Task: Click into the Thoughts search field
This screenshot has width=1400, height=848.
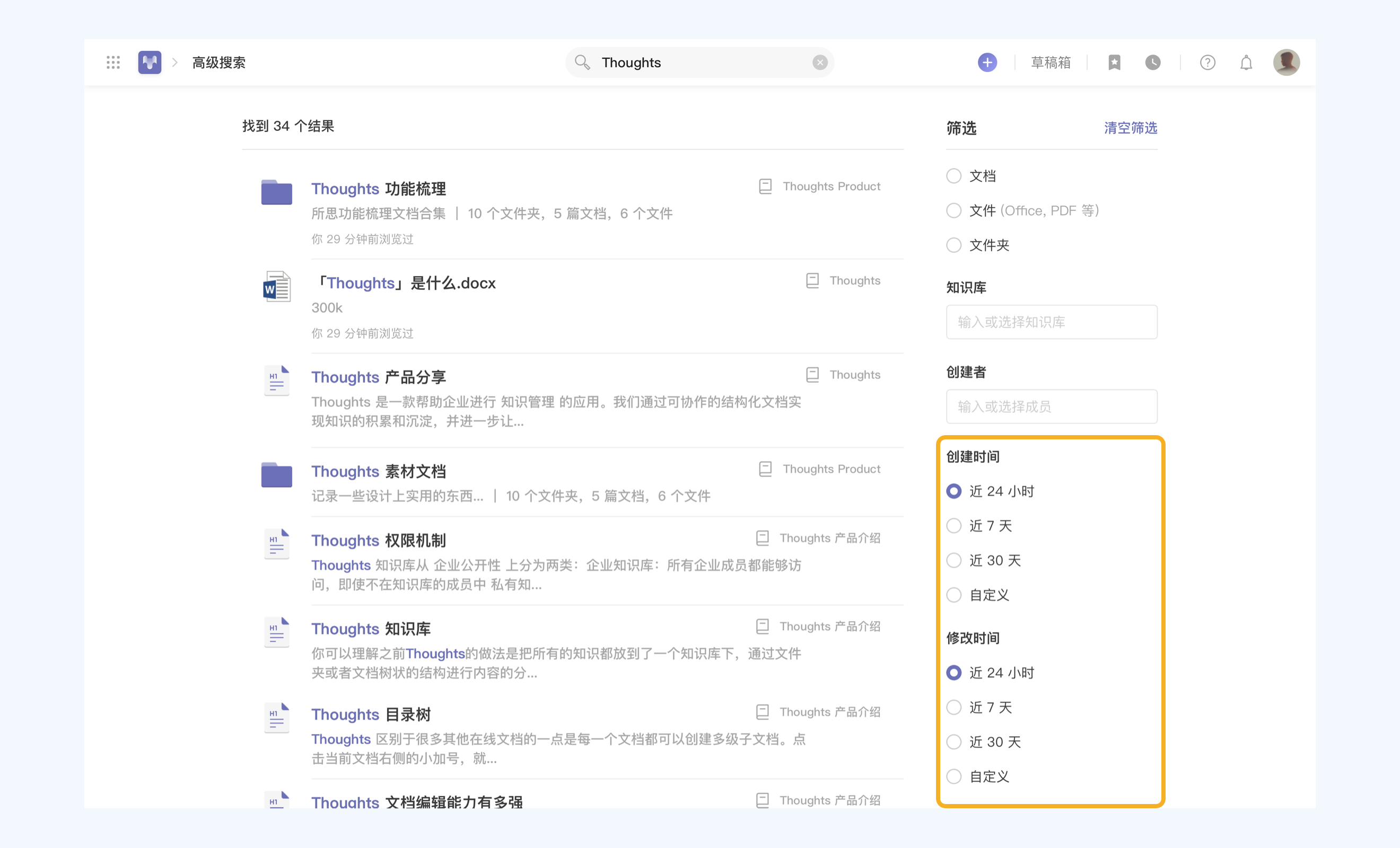Action: (x=700, y=63)
